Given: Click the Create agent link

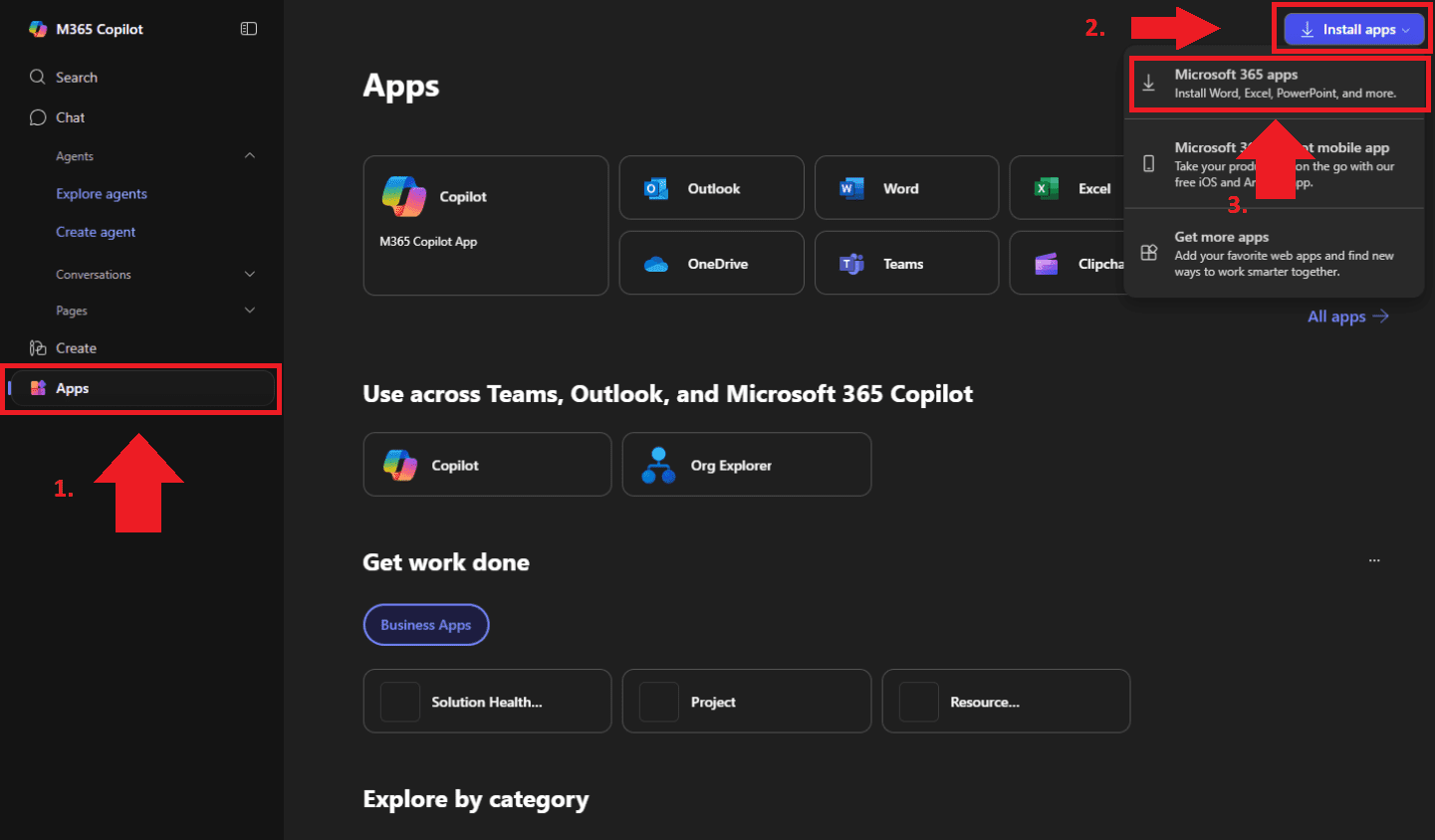Looking at the screenshot, I should tap(96, 232).
